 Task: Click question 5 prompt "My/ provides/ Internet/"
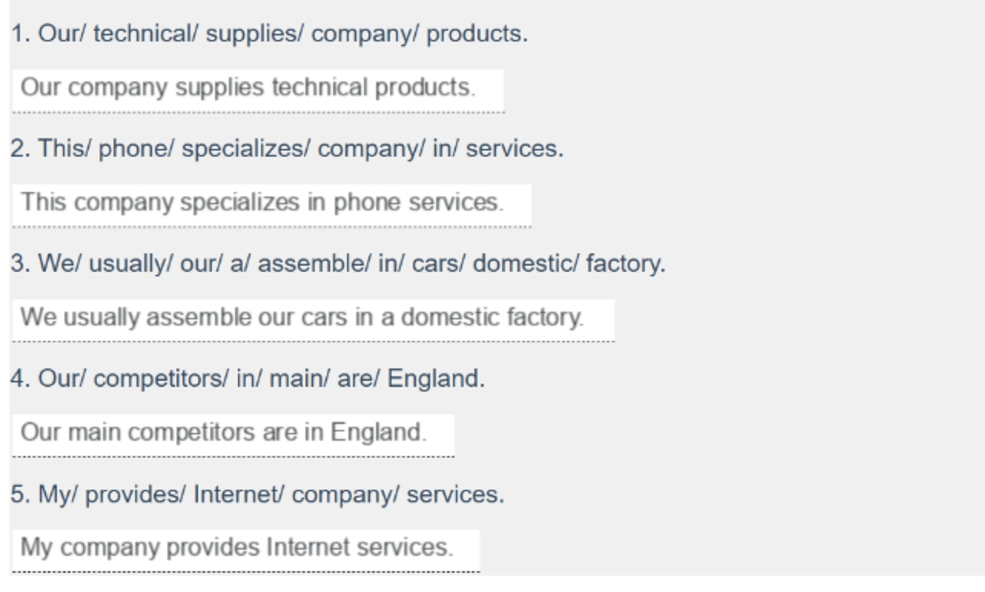258,495
